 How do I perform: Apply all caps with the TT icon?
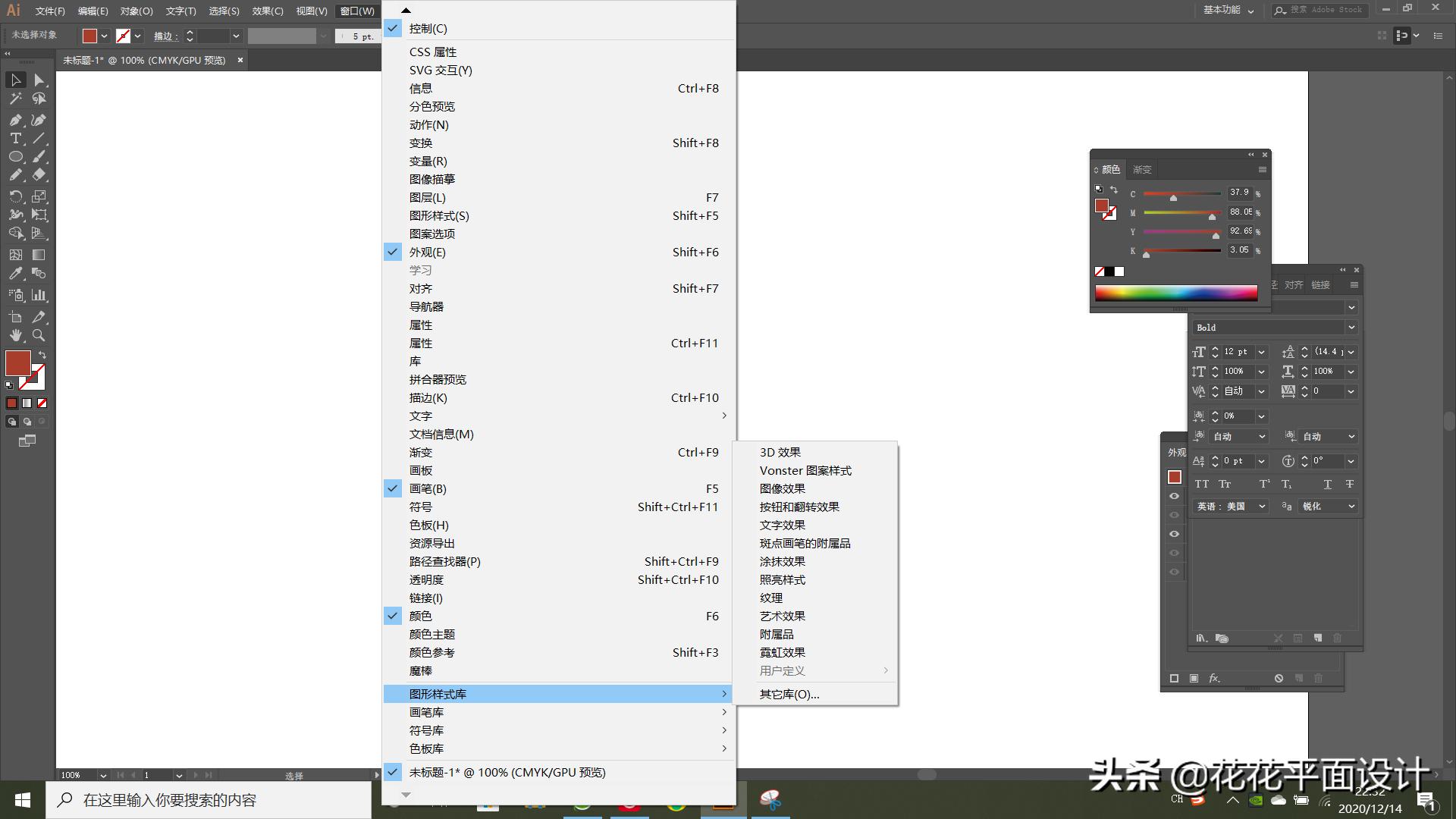point(1203,483)
